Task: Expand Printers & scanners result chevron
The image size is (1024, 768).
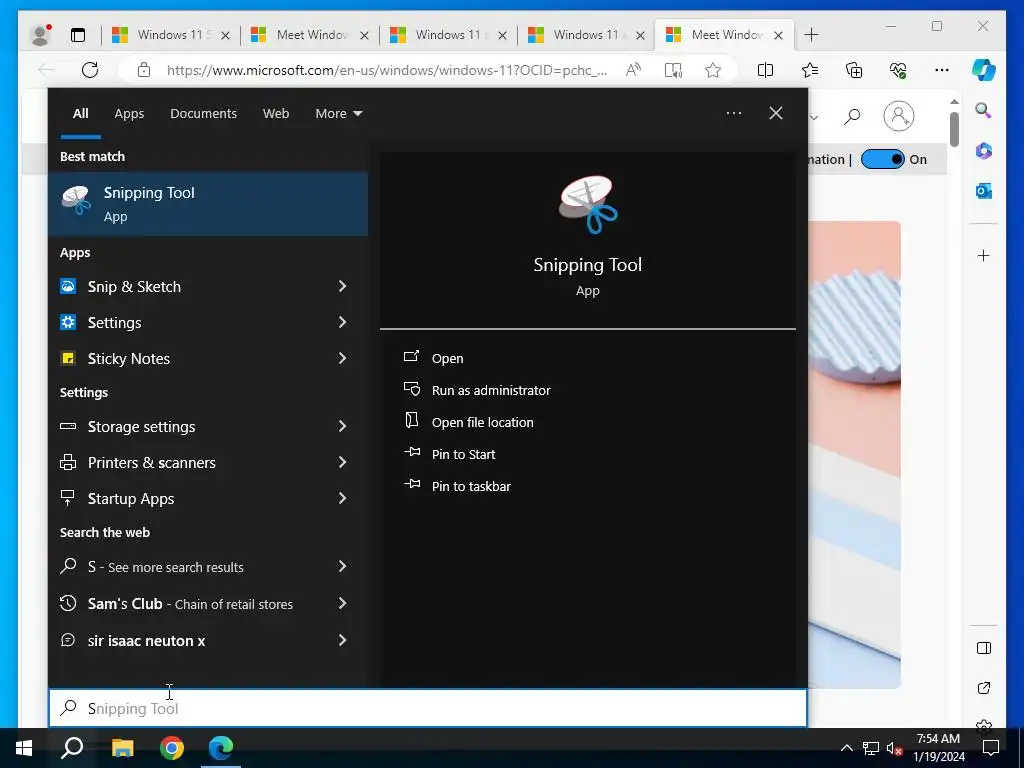Action: click(x=342, y=462)
